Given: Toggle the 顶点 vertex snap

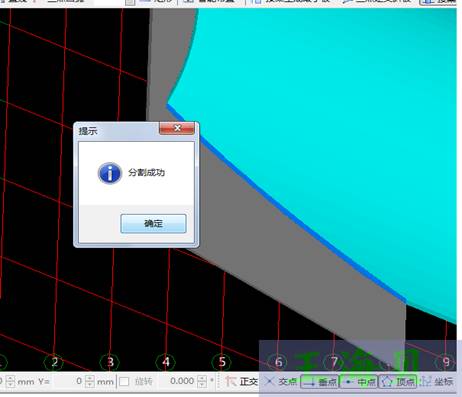Looking at the screenshot, I should click(398, 382).
